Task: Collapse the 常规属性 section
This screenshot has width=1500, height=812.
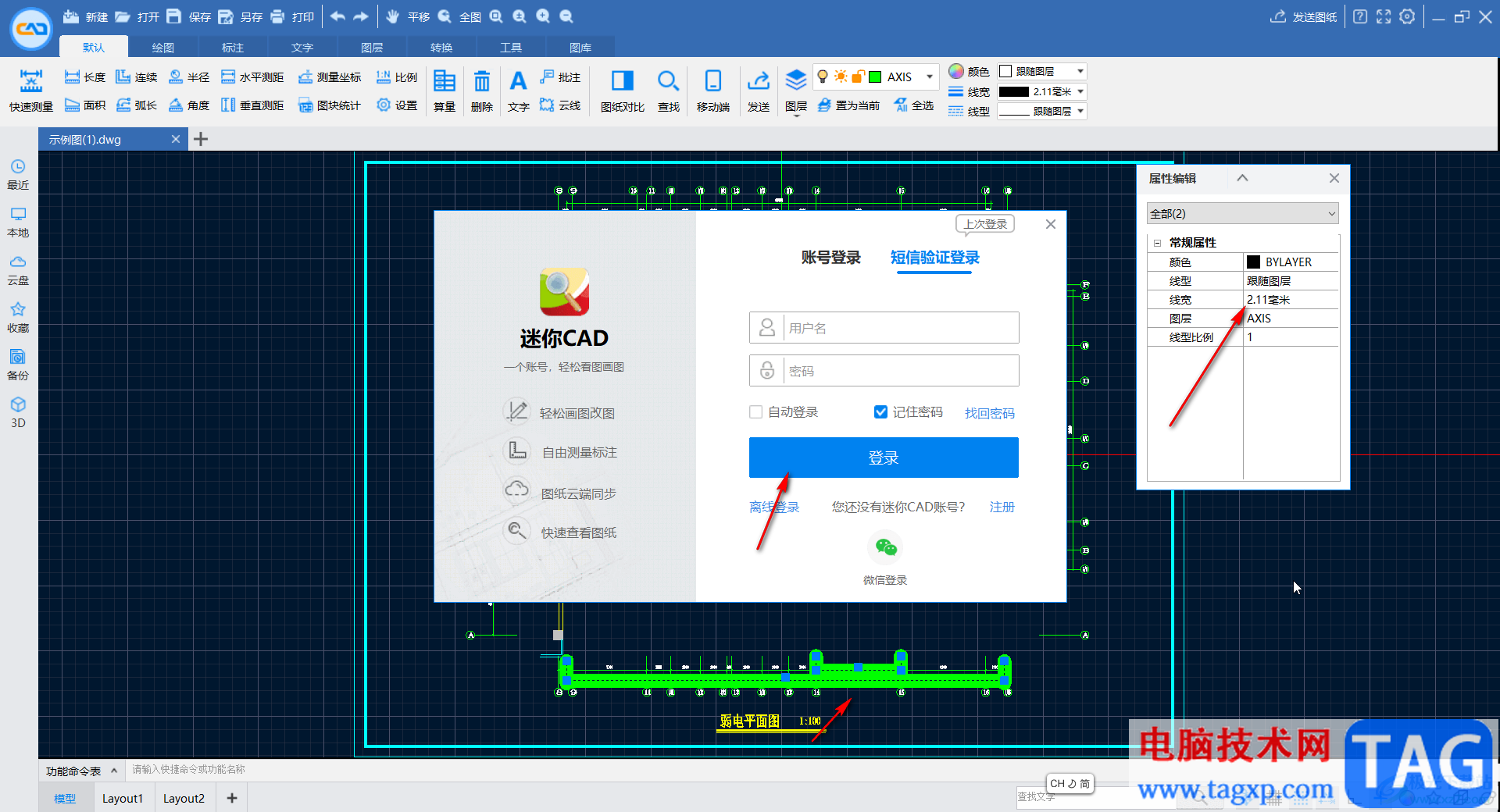Action: pos(1157,243)
